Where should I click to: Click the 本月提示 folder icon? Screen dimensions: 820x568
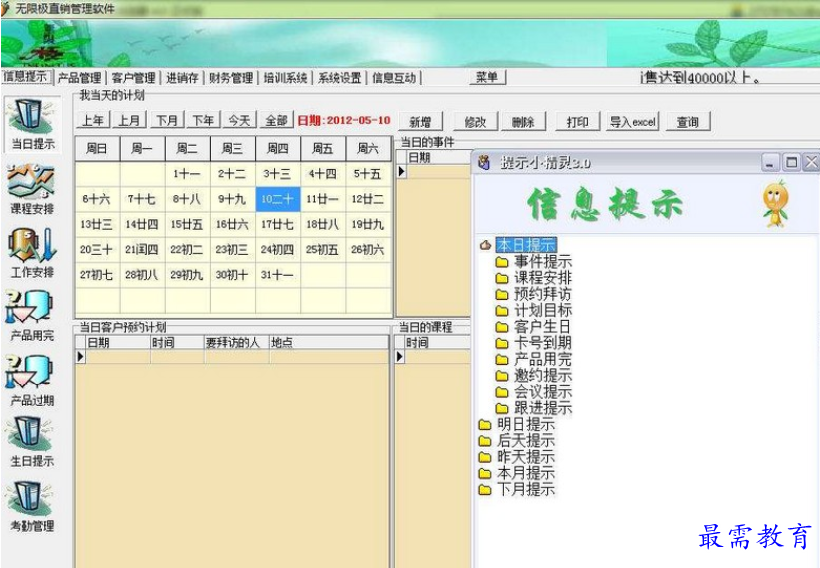click(485, 473)
